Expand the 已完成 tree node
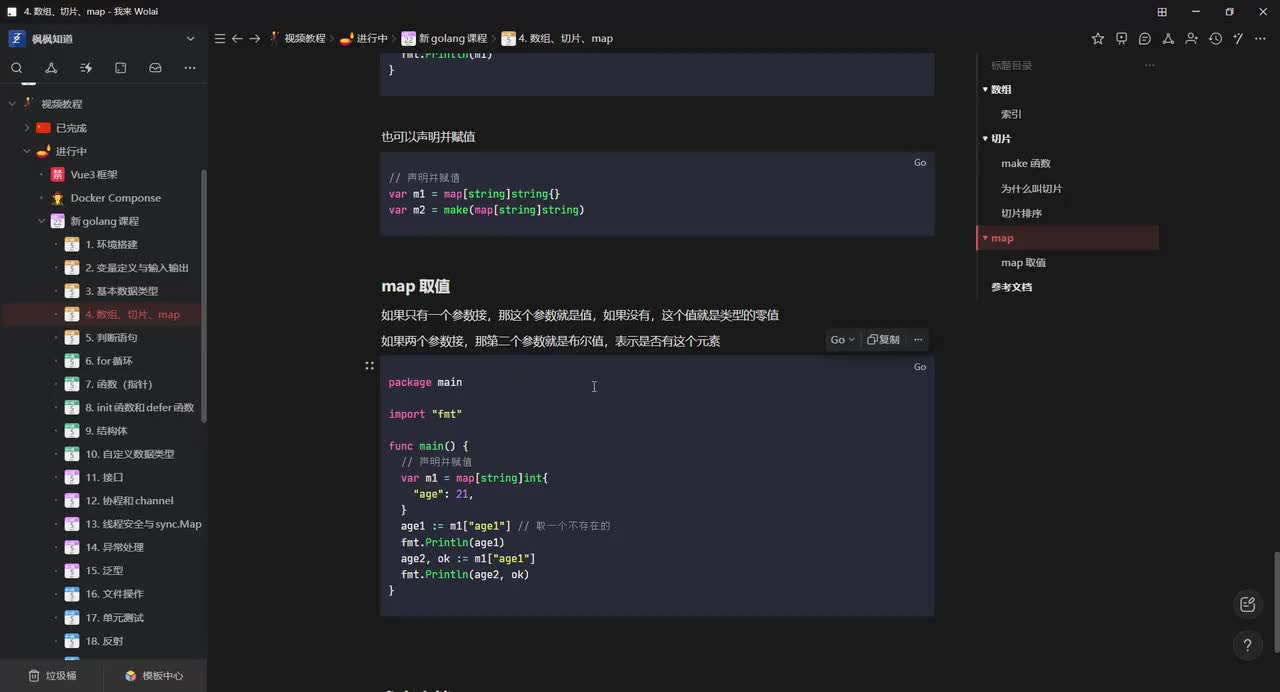 pos(27,128)
